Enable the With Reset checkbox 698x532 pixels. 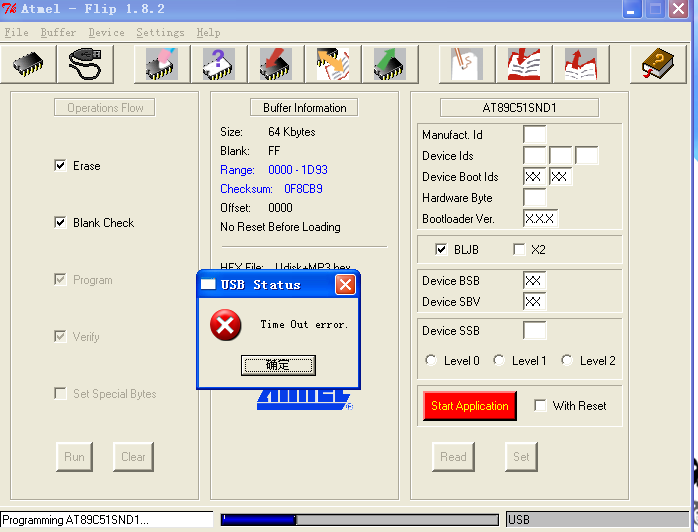click(540, 406)
